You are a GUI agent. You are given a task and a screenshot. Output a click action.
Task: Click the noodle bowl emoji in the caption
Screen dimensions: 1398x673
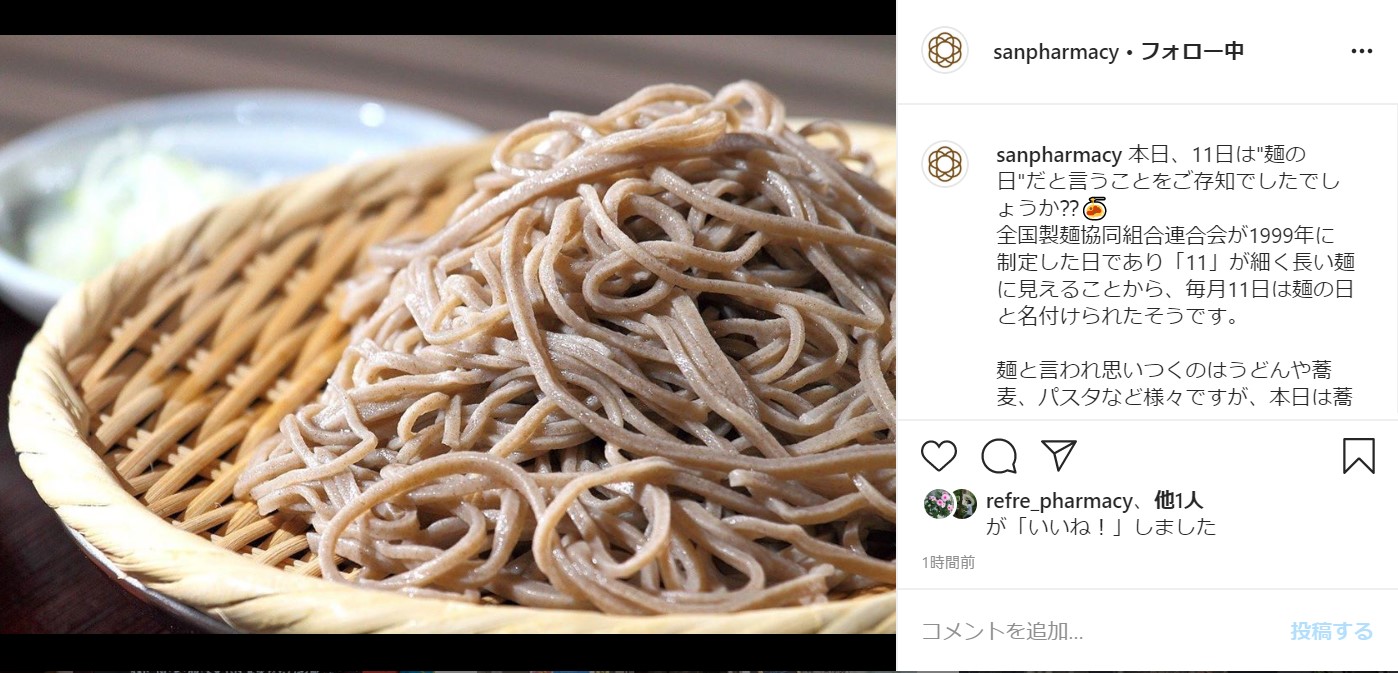(x=1094, y=209)
